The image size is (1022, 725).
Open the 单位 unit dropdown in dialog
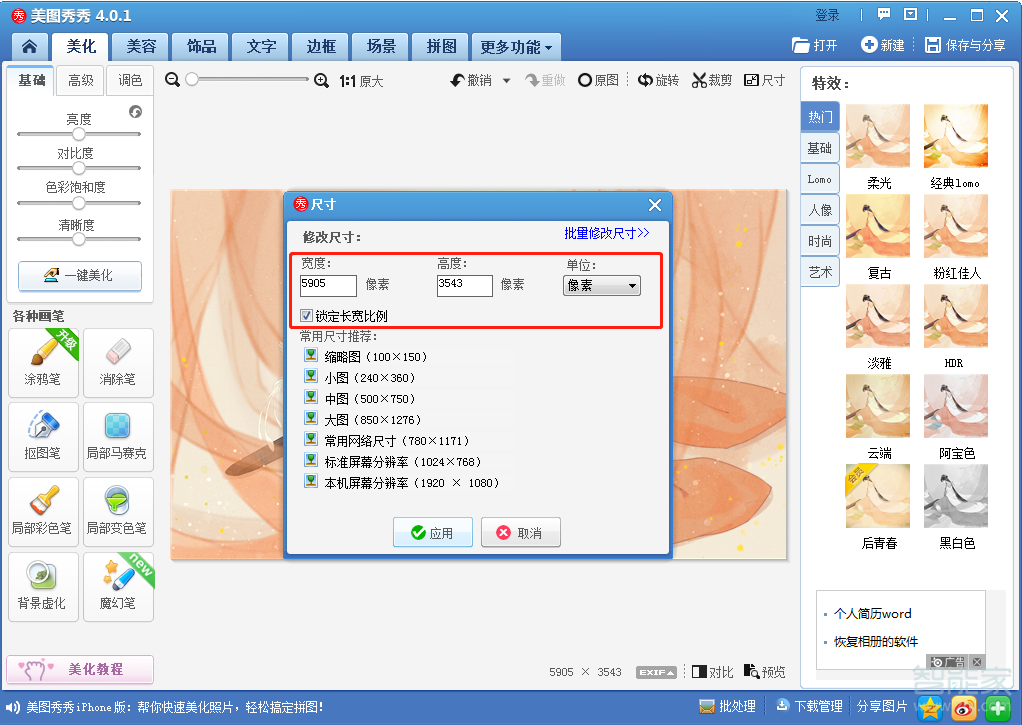tap(601, 285)
